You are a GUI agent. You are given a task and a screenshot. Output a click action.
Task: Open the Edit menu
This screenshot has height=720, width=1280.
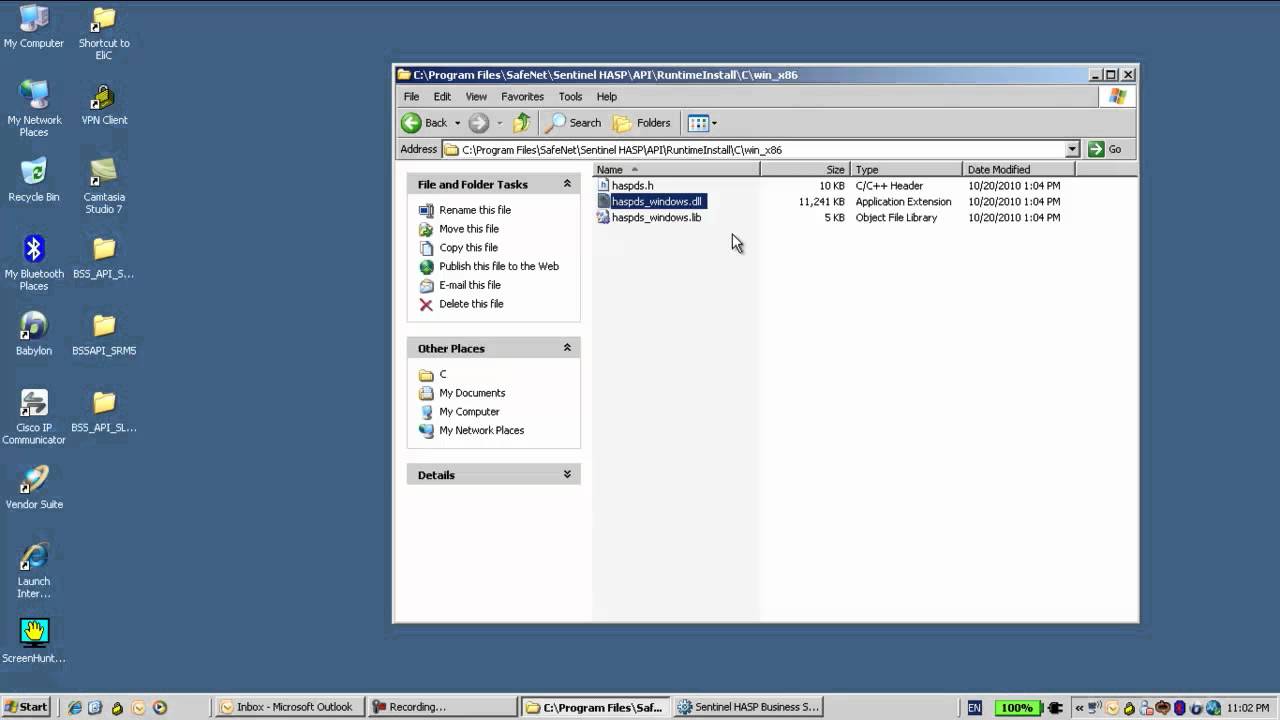(442, 97)
